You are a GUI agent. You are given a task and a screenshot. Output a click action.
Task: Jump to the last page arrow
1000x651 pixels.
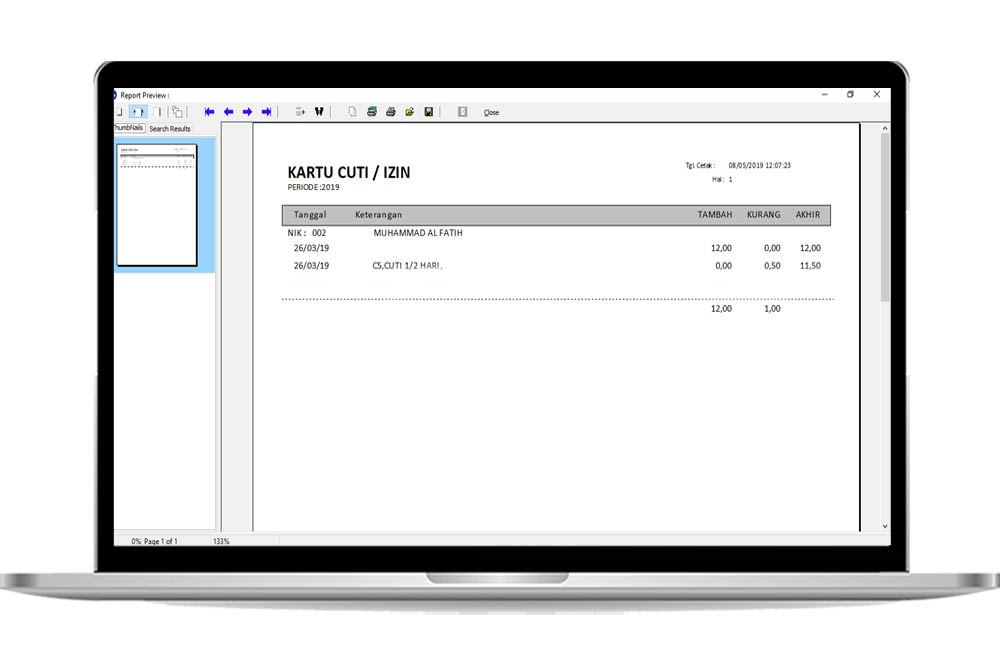tap(267, 112)
